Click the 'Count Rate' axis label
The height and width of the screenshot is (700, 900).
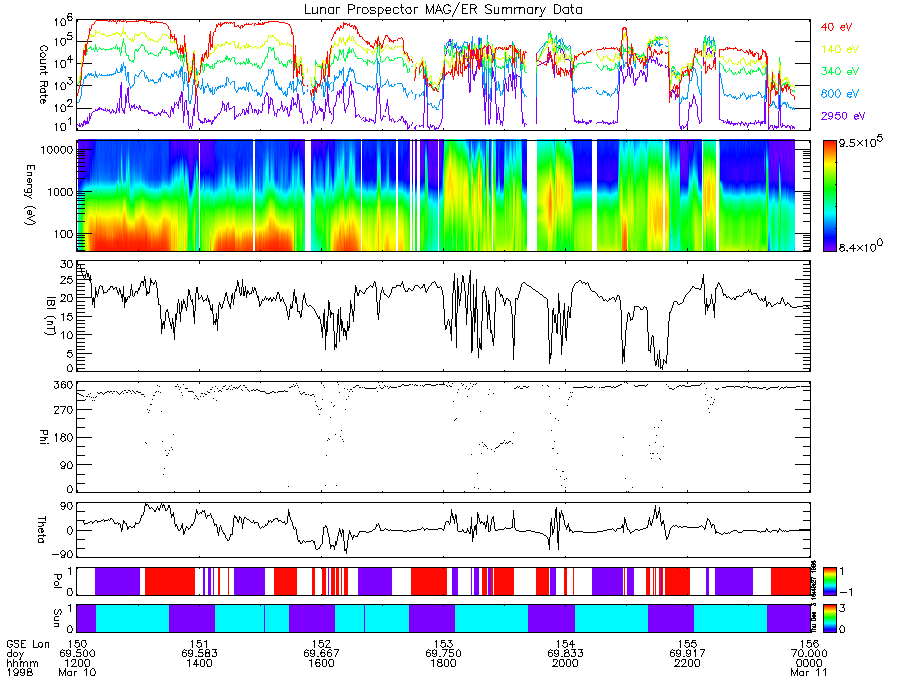coord(43,74)
